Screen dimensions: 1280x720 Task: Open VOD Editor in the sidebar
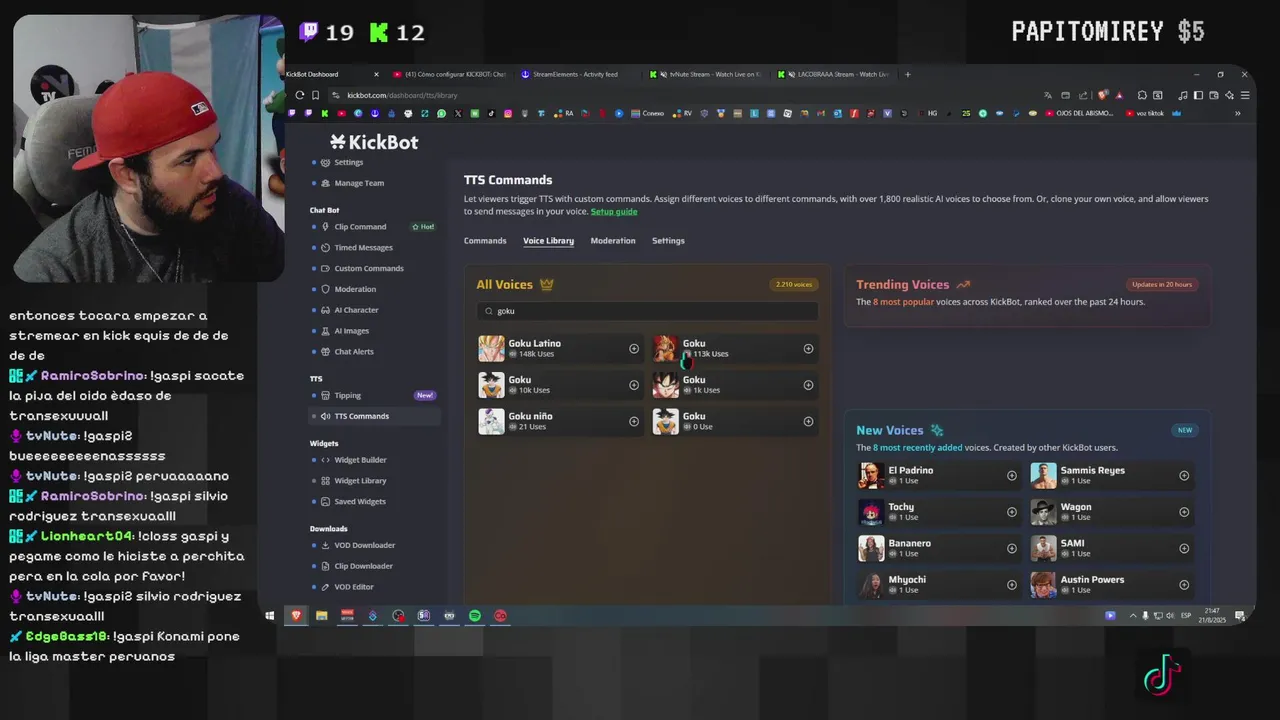coord(354,587)
